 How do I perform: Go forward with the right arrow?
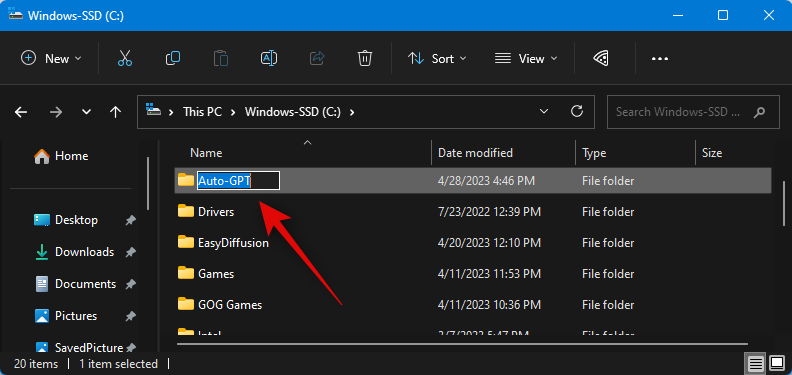tap(56, 112)
